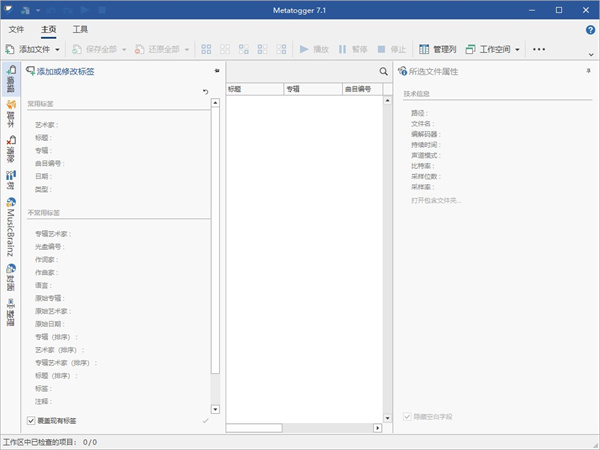Click the undo arrow in tag panel
The height and width of the screenshot is (450, 600).
[206, 92]
